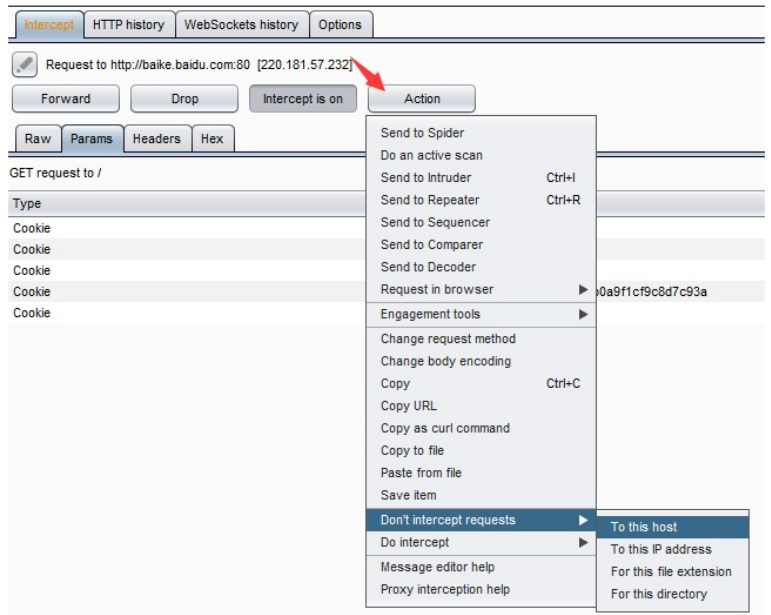The width and height of the screenshot is (771, 615).
Task: Choose Send to Spider
Action: click(x=481, y=133)
